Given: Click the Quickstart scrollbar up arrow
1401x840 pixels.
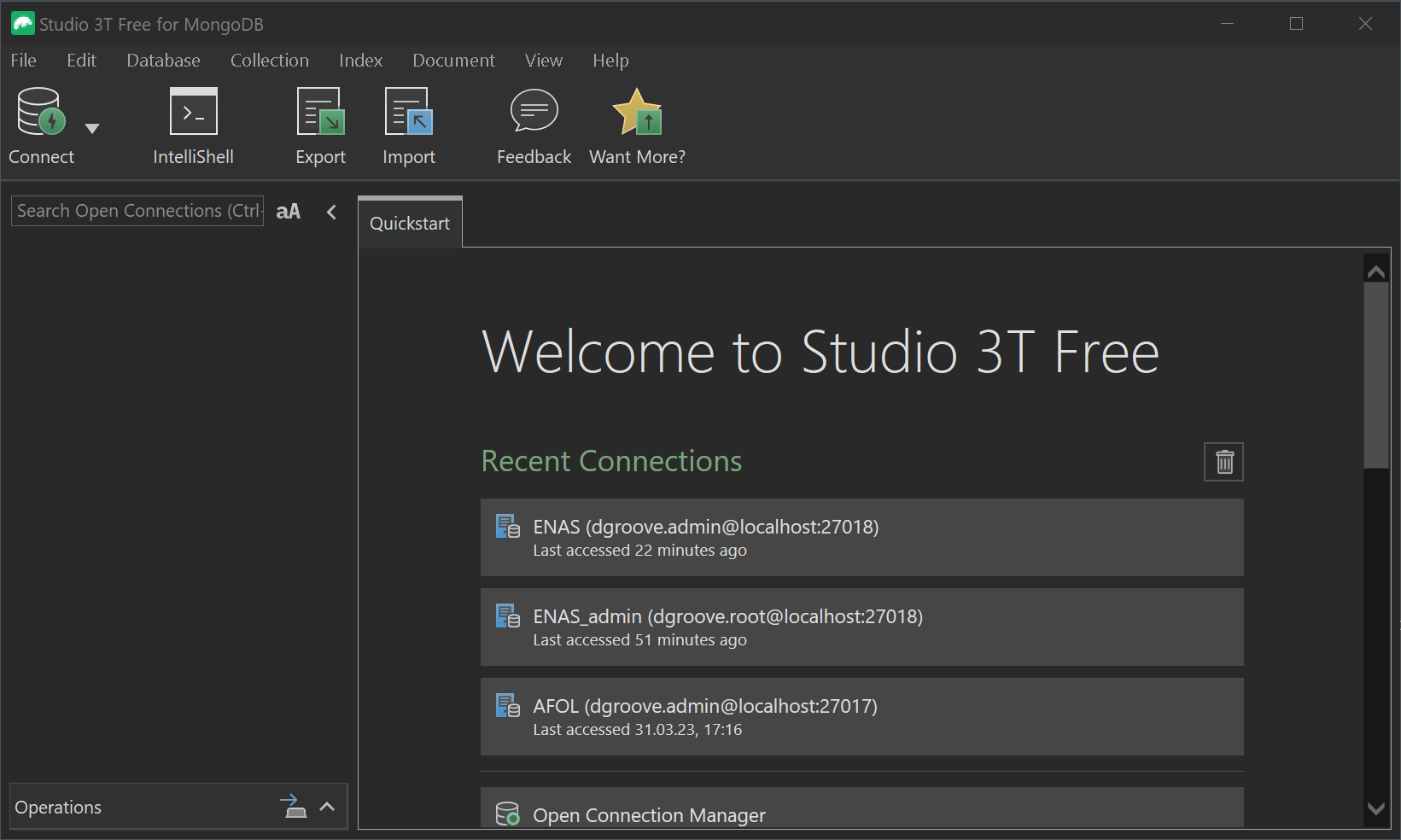Looking at the screenshot, I should [x=1376, y=271].
